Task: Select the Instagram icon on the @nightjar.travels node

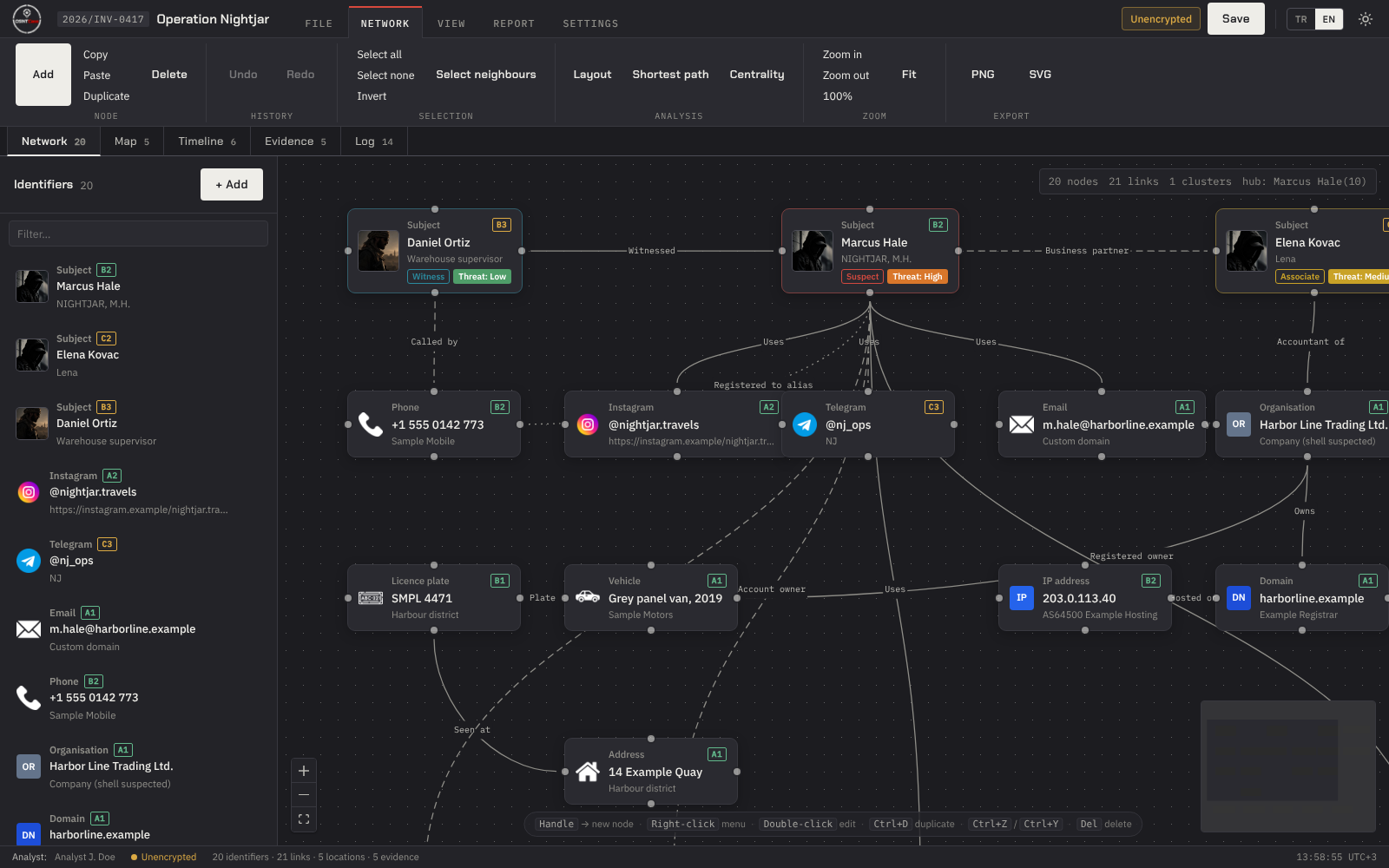Action: (x=588, y=424)
